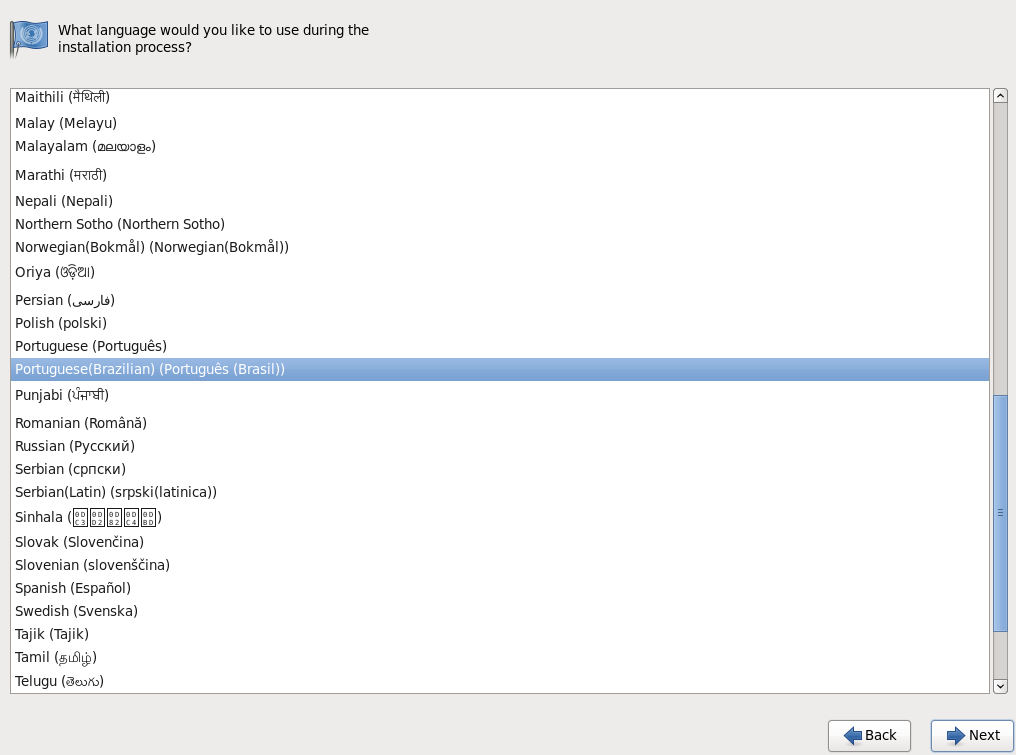This screenshot has width=1016, height=755.
Task: Select the Romanian (Română) entry
Action: coord(81,423)
